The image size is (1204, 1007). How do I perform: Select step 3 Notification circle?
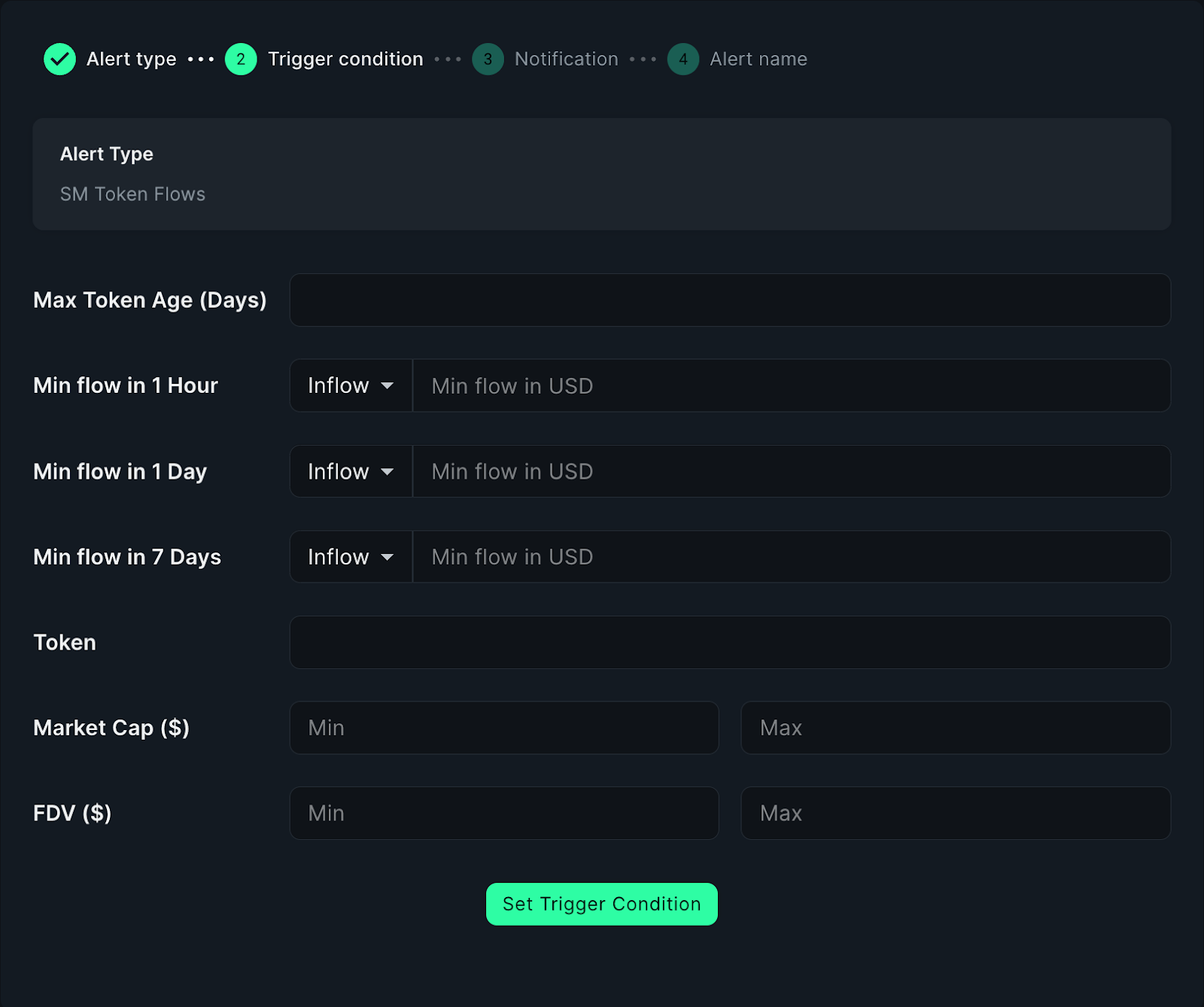[x=488, y=59]
